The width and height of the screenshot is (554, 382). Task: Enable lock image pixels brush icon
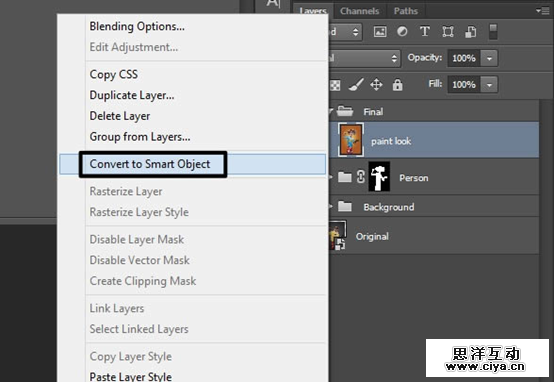pyautogui.click(x=356, y=85)
